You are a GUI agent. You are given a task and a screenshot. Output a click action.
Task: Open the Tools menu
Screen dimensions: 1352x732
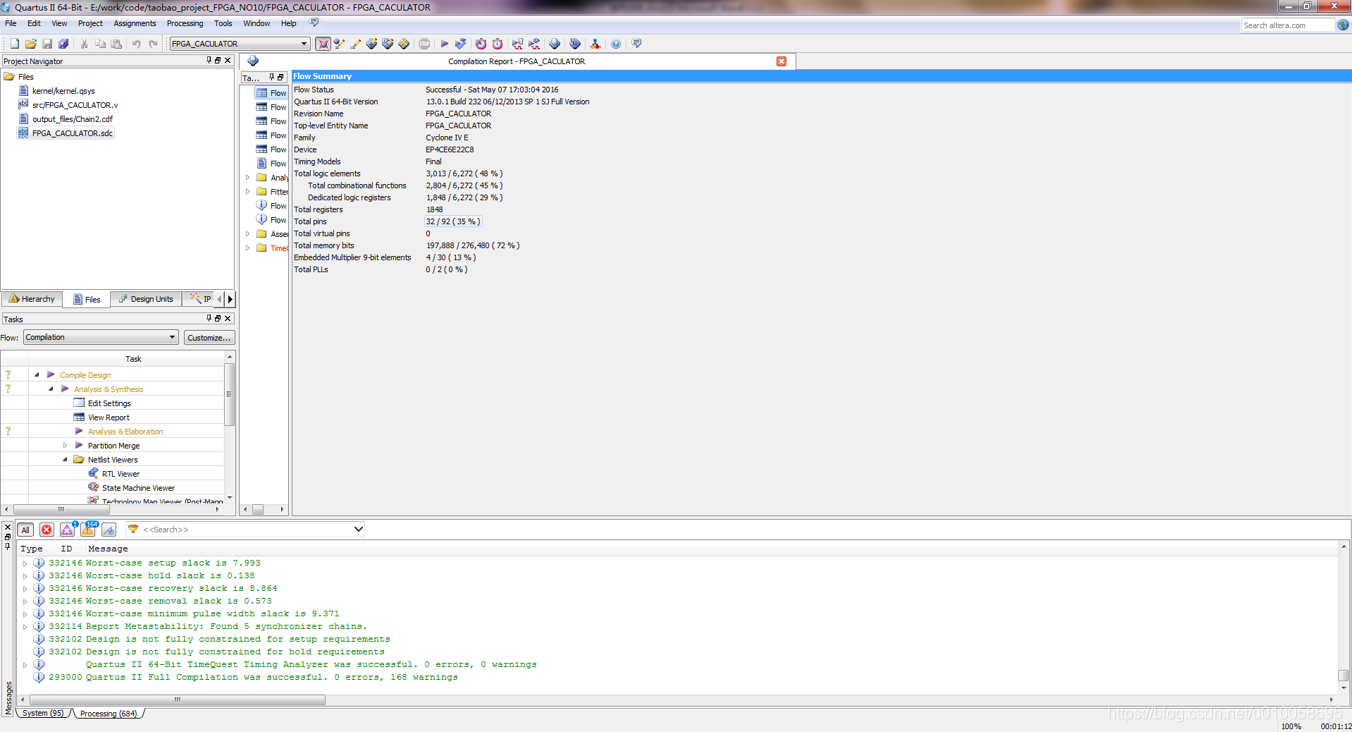(223, 23)
